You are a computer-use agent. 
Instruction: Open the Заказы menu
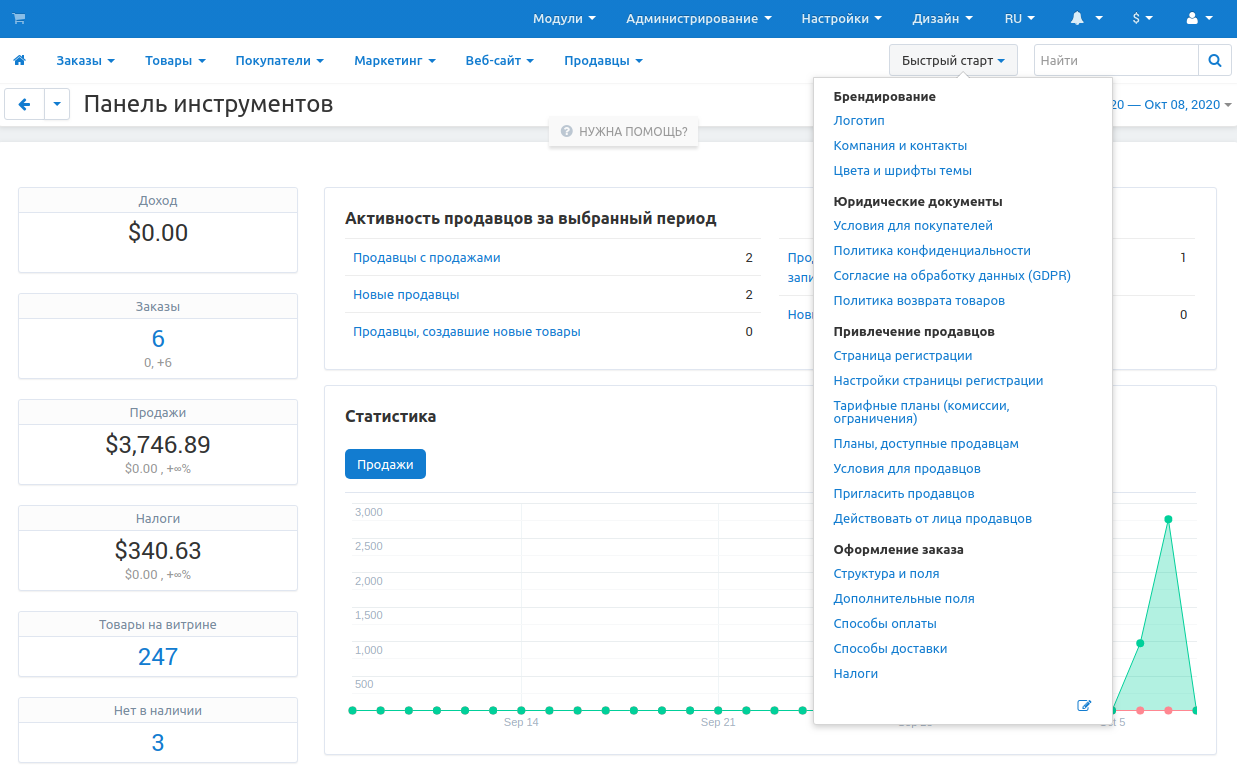click(85, 61)
